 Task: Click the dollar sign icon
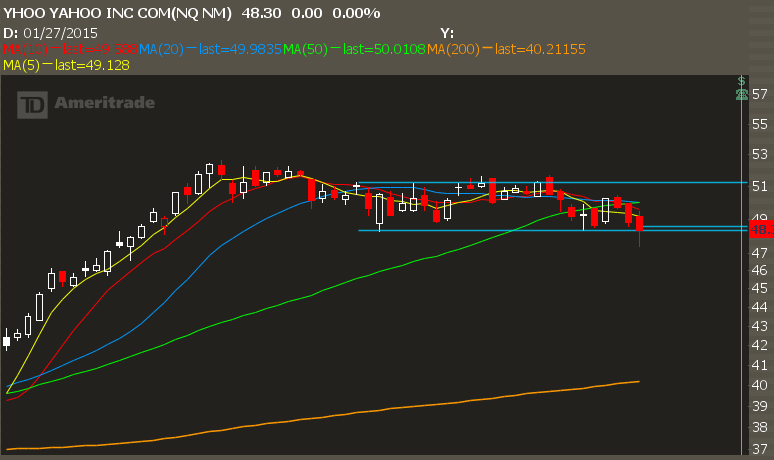(741, 81)
